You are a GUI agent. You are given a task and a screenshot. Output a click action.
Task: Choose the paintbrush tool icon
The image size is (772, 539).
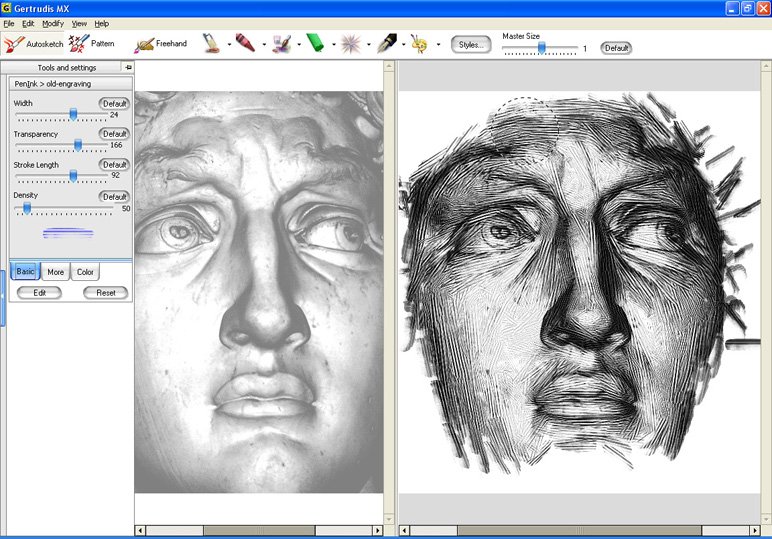[281, 44]
